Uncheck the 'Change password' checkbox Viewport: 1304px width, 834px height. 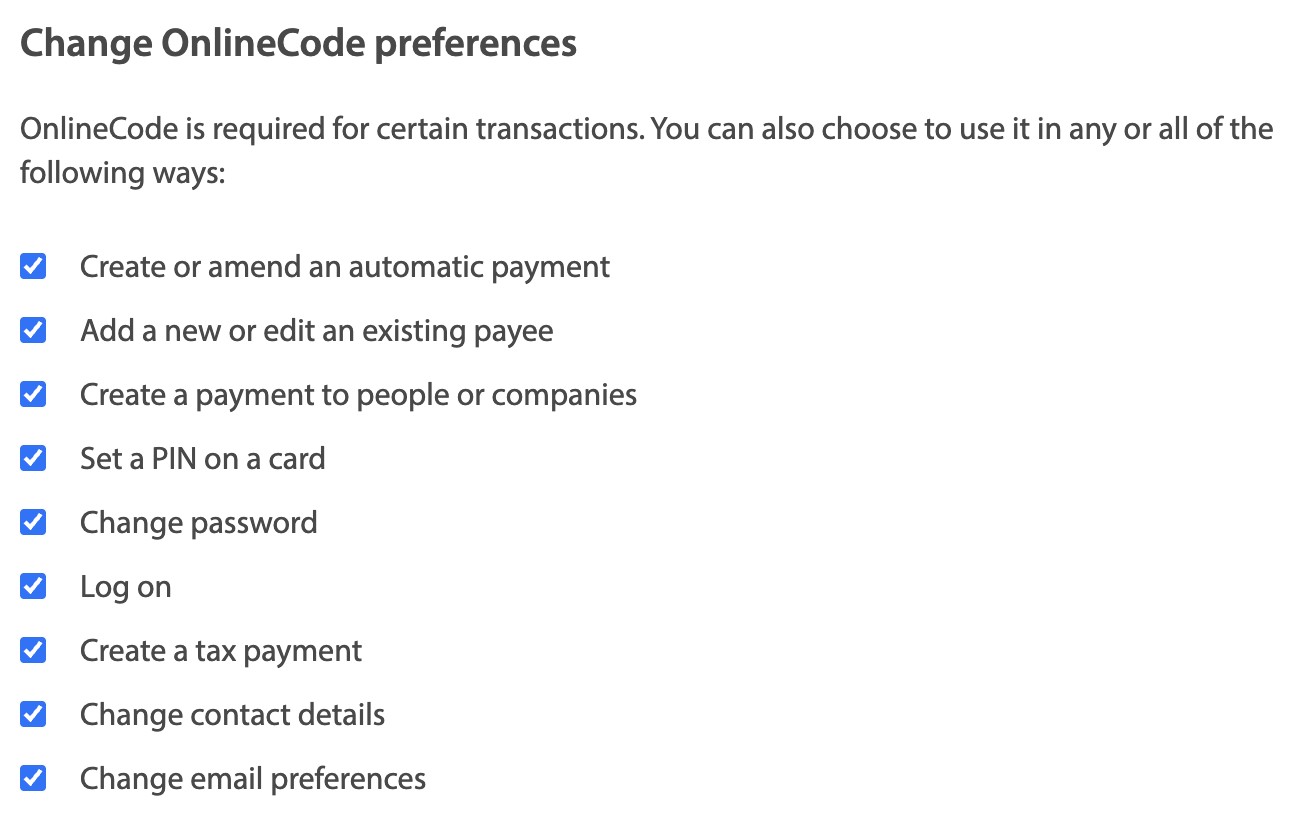(33, 523)
